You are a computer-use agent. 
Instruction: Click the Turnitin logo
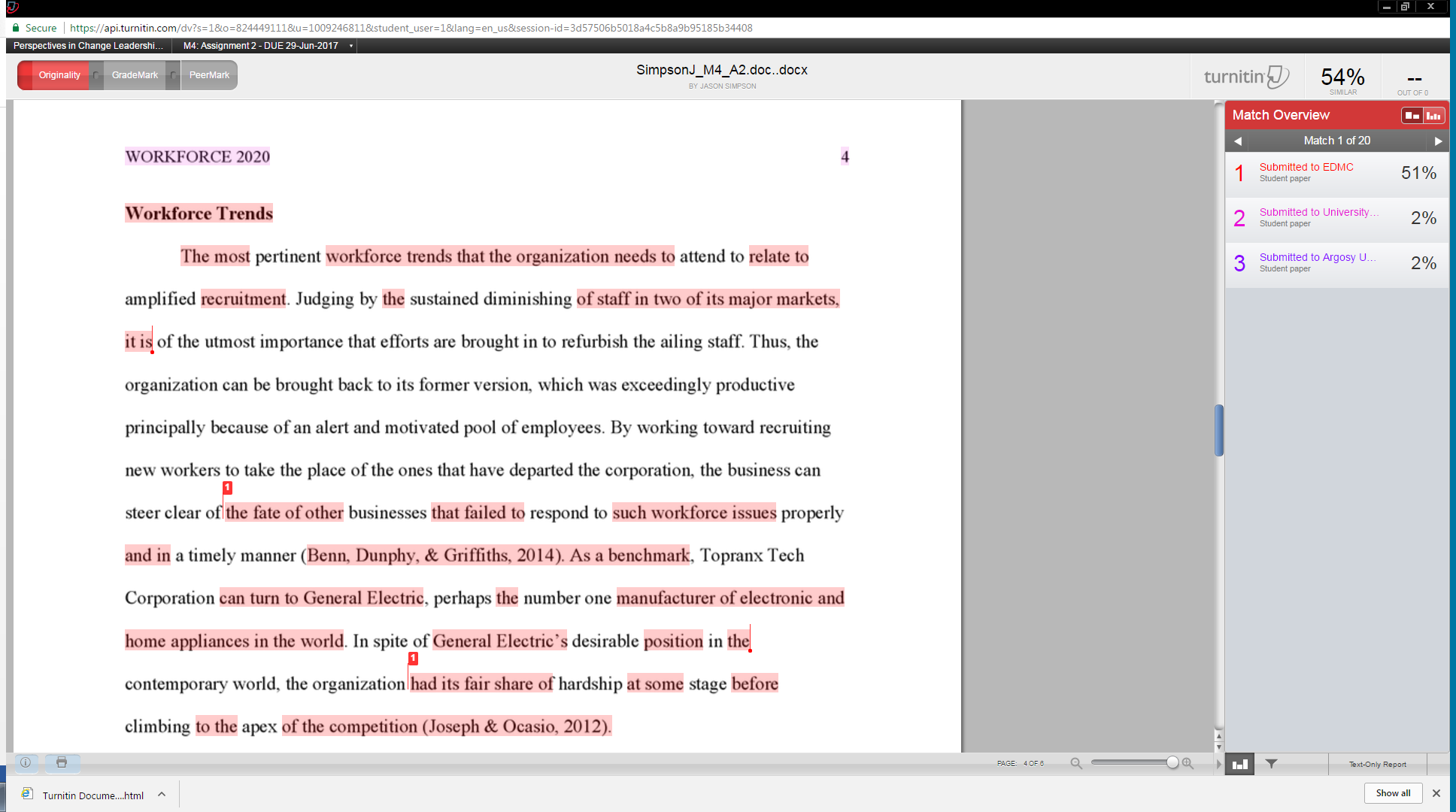(x=1245, y=76)
